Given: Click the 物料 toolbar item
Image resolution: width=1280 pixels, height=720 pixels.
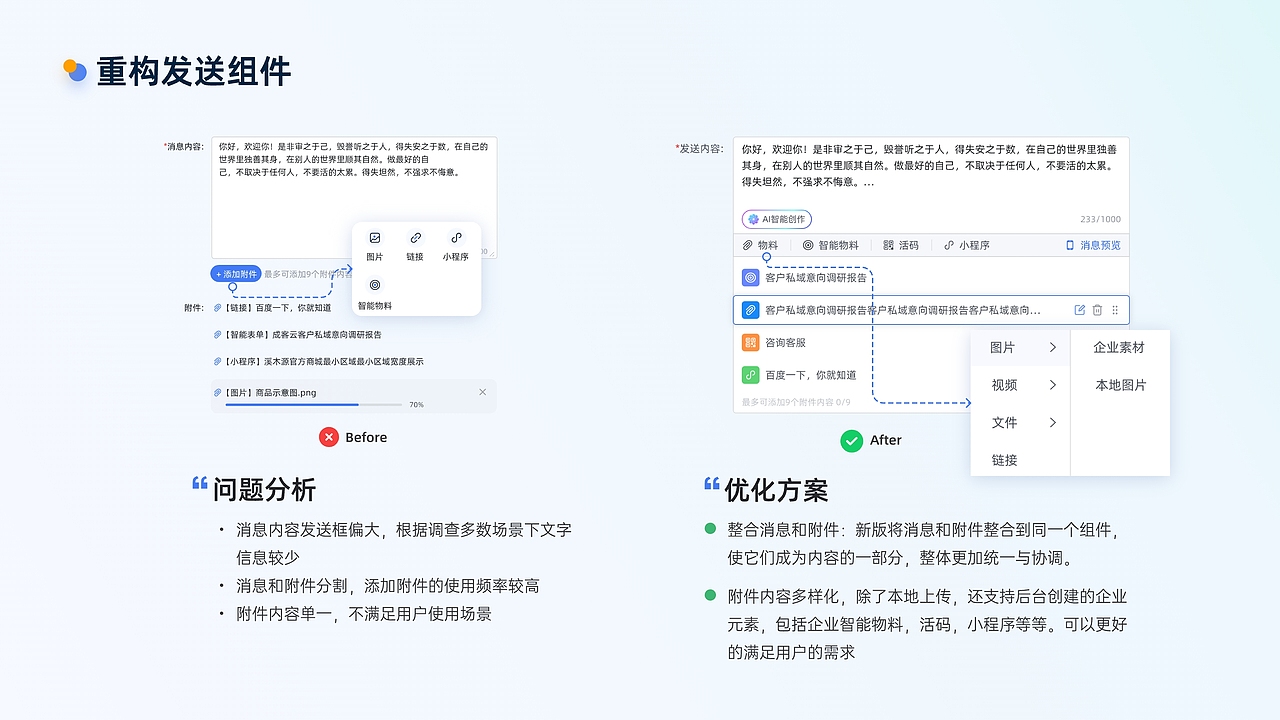Looking at the screenshot, I should point(760,245).
